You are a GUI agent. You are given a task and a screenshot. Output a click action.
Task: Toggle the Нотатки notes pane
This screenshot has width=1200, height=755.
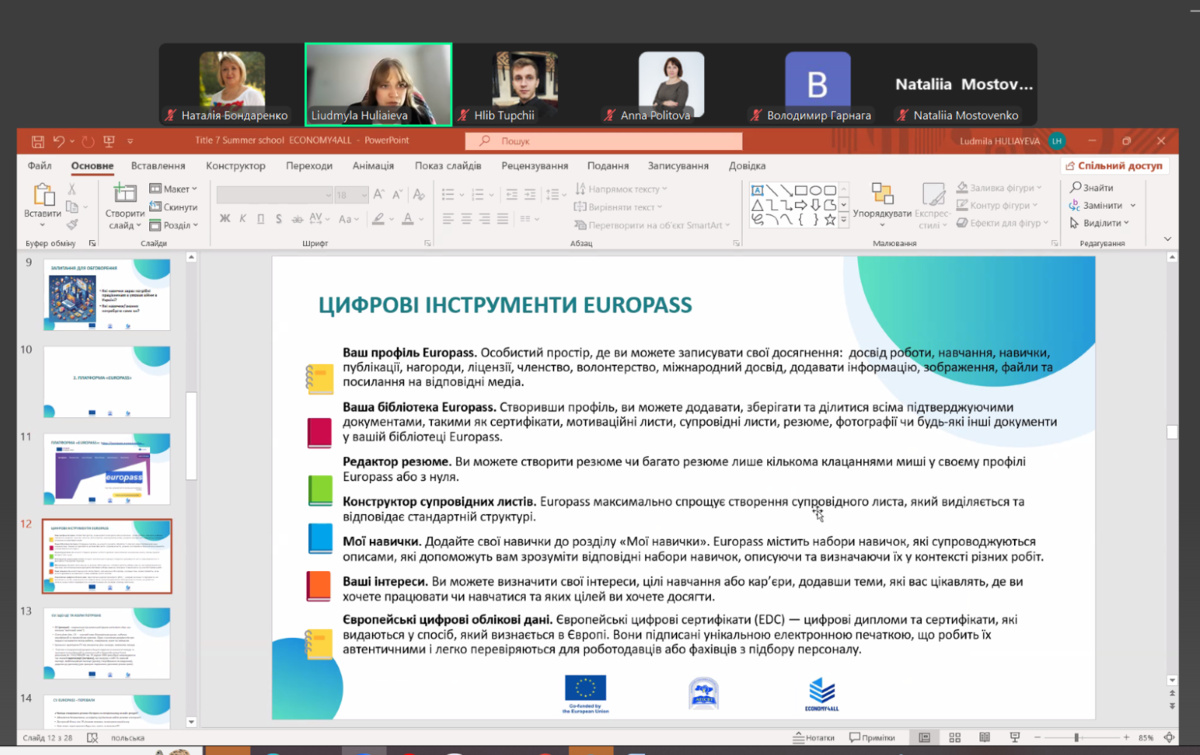(811, 738)
